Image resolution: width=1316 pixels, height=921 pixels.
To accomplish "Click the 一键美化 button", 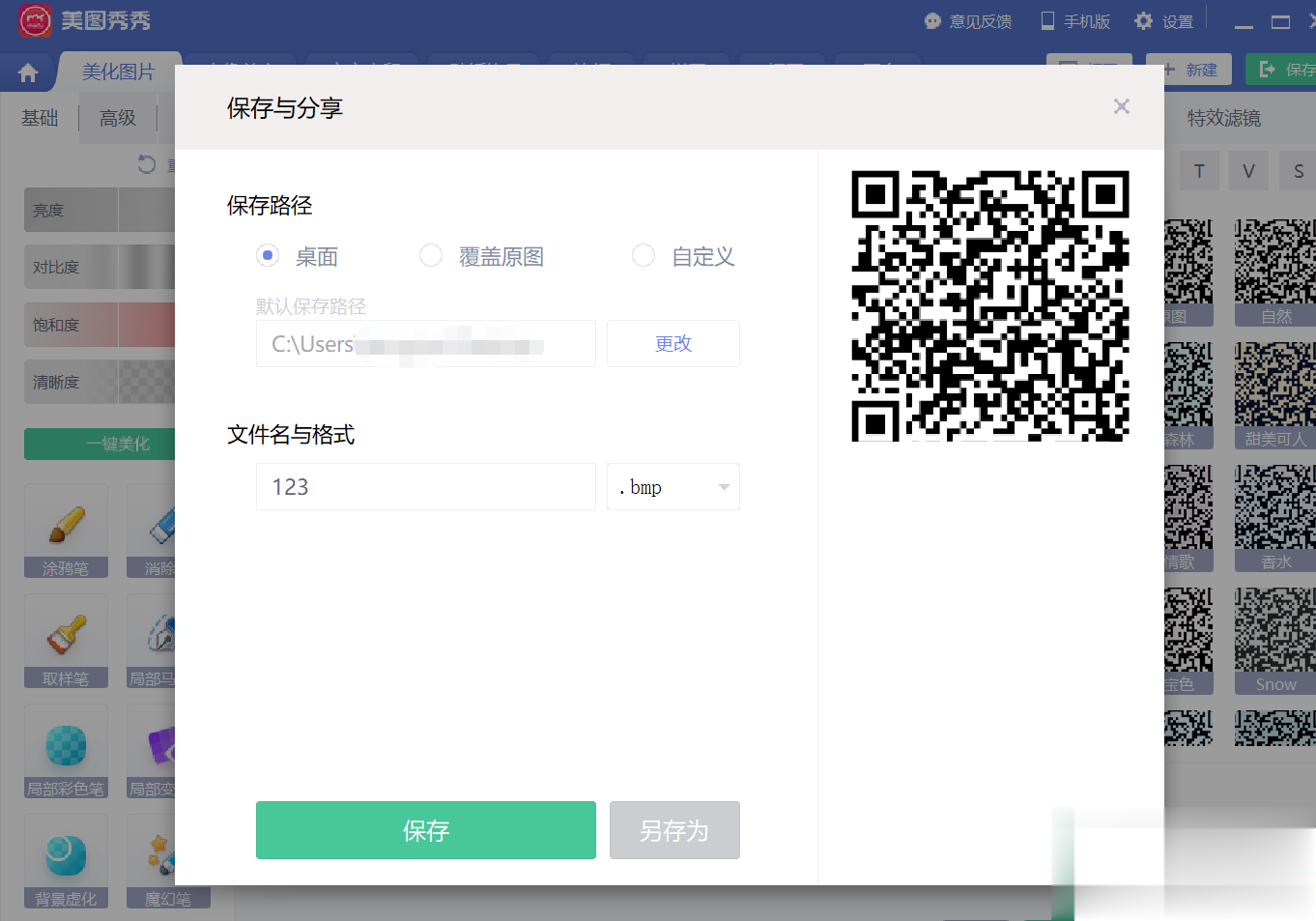I will point(100,444).
